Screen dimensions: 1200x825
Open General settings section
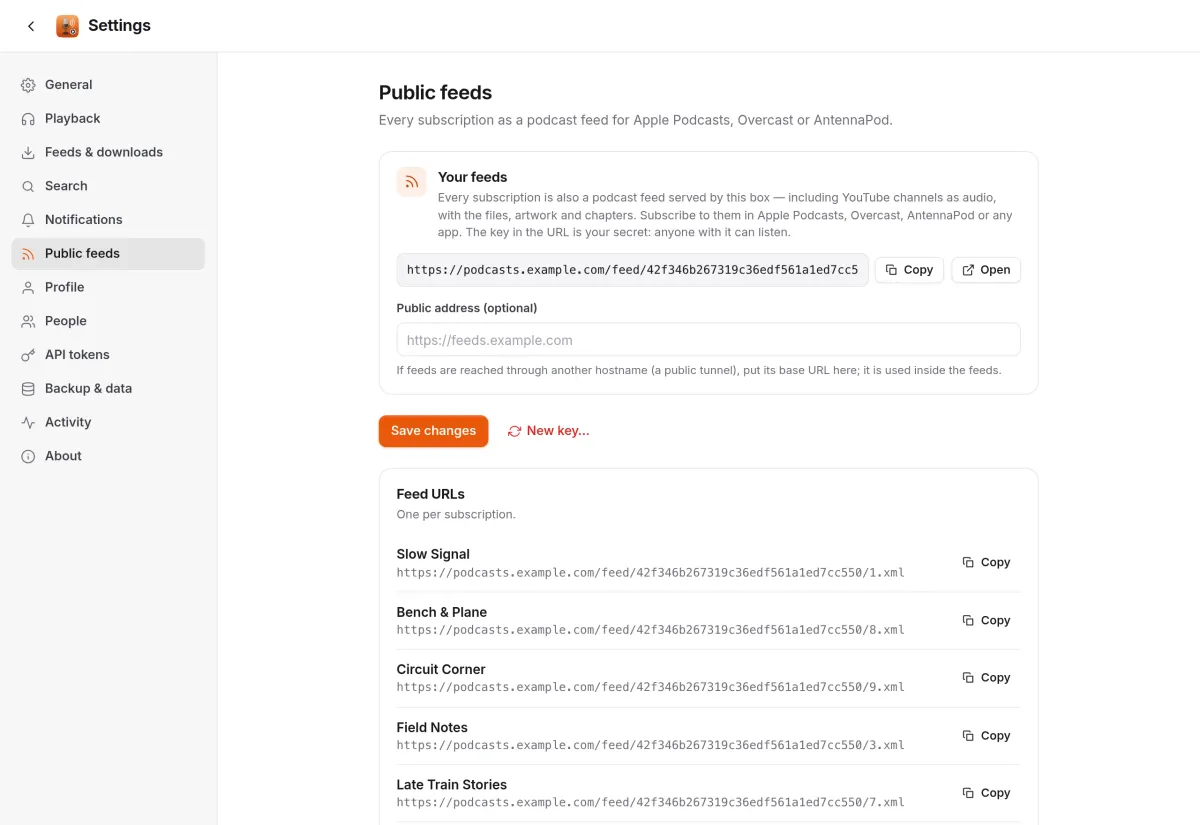(x=108, y=85)
